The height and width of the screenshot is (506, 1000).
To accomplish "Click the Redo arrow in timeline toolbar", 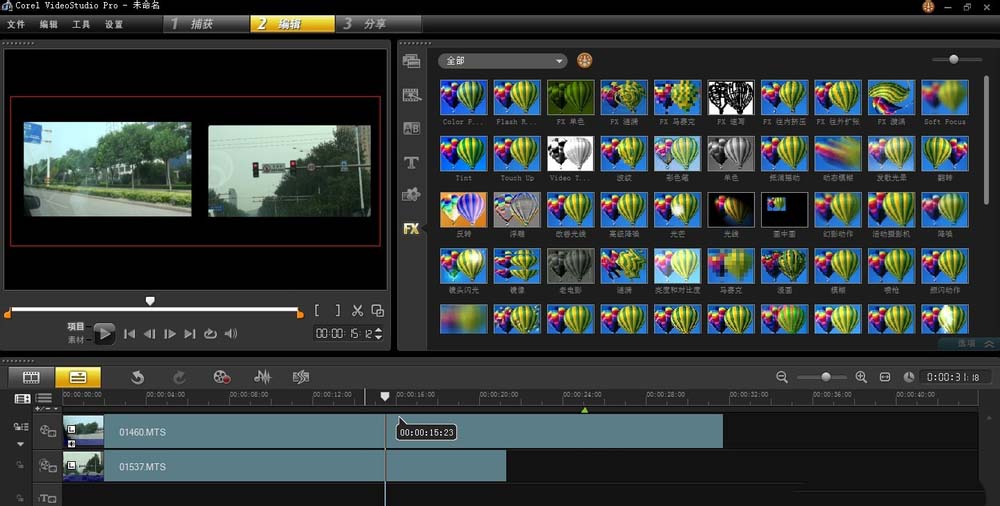I will (179, 377).
